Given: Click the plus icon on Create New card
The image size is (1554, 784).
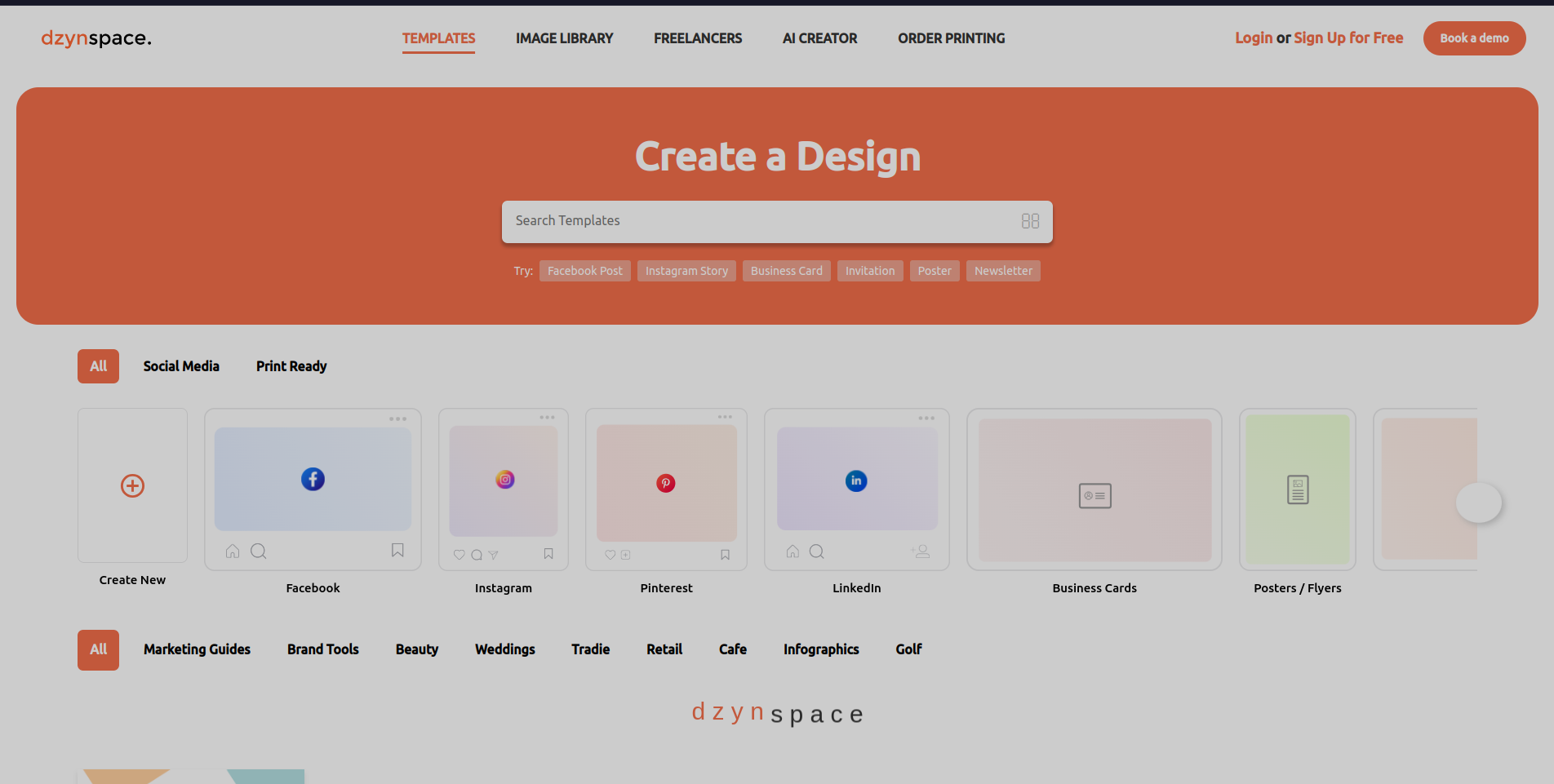Looking at the screenshot, I should click(132, 485).
